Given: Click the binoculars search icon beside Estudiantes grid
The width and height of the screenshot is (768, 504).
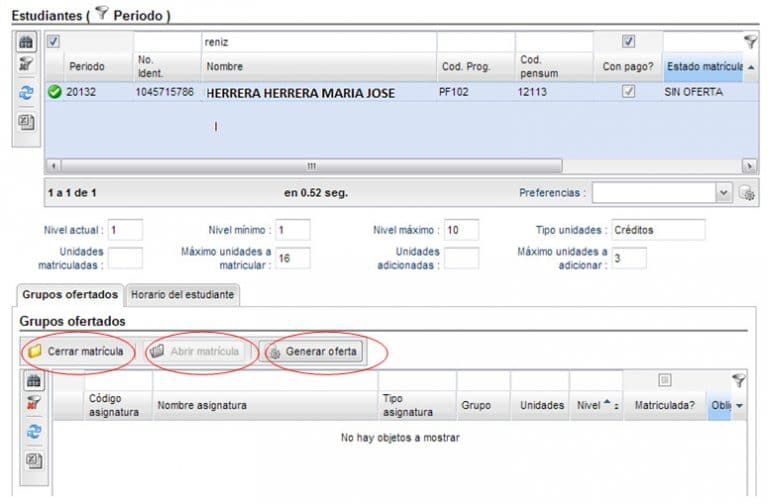Looking at the screenshot, I should click(x=27, y=42).
